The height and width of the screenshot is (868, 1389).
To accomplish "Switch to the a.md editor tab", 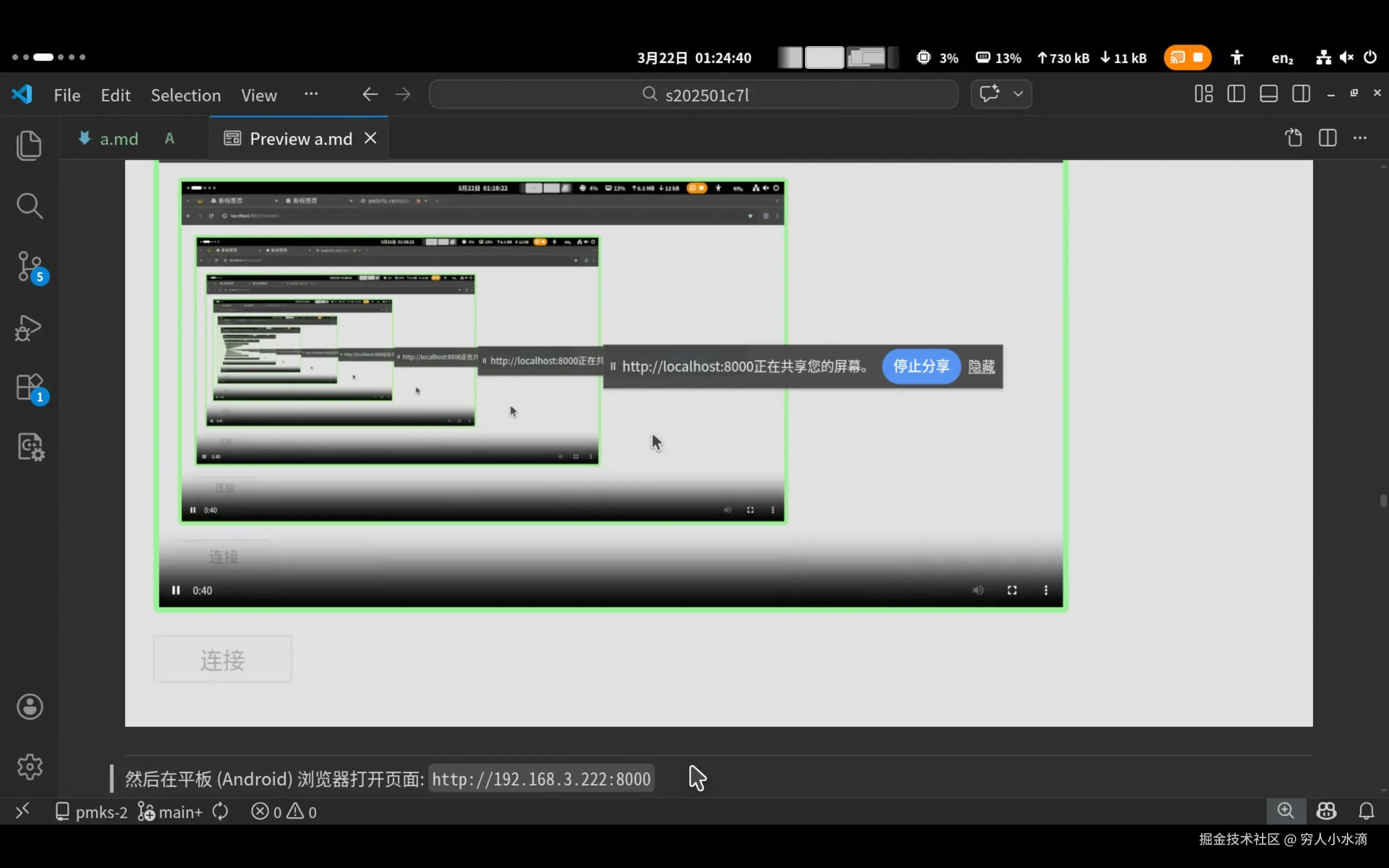I will click(119, 139).
